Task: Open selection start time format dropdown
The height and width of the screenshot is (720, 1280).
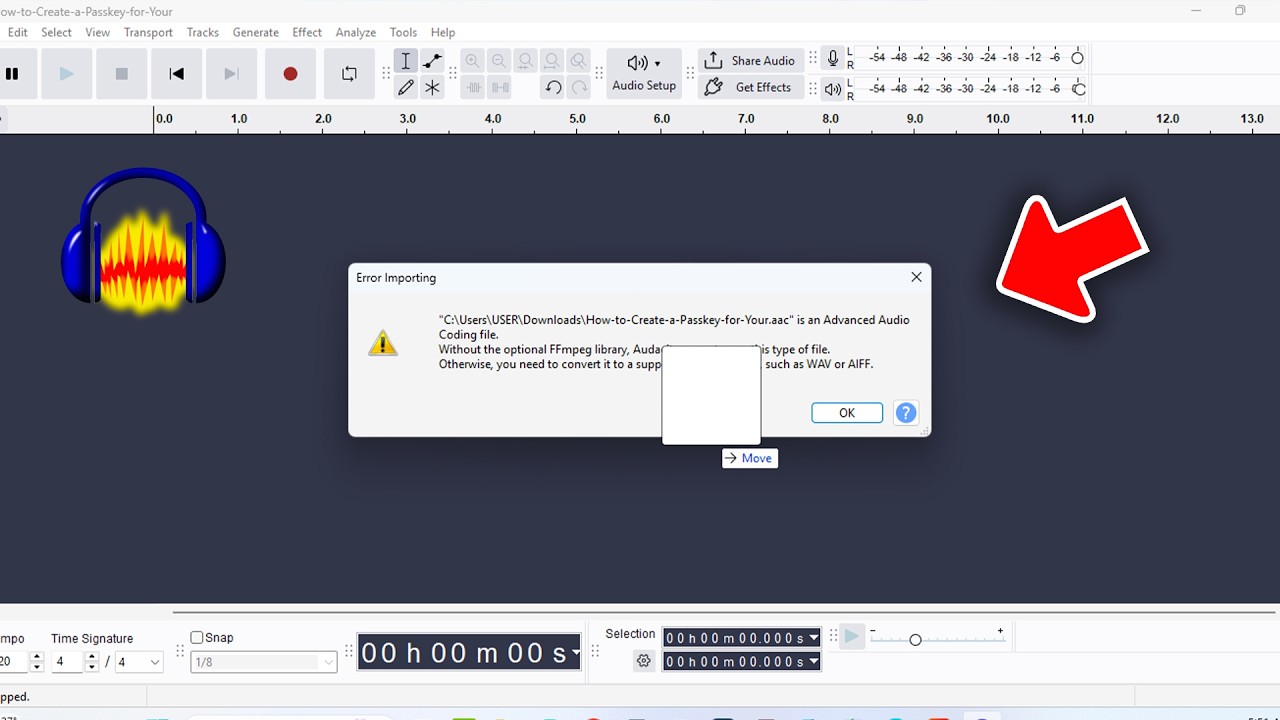Action: pyautogui.click(x=814, y=638)
